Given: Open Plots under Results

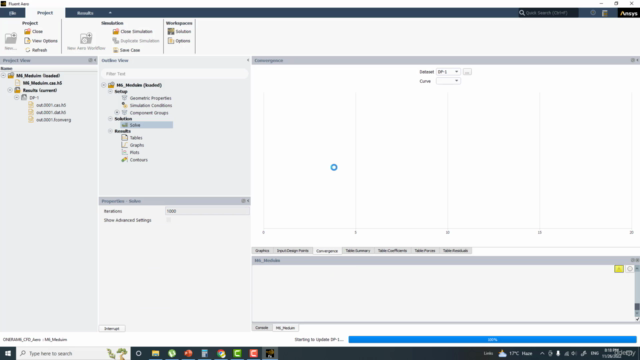Looking at the screenshot, I should 134,152.
